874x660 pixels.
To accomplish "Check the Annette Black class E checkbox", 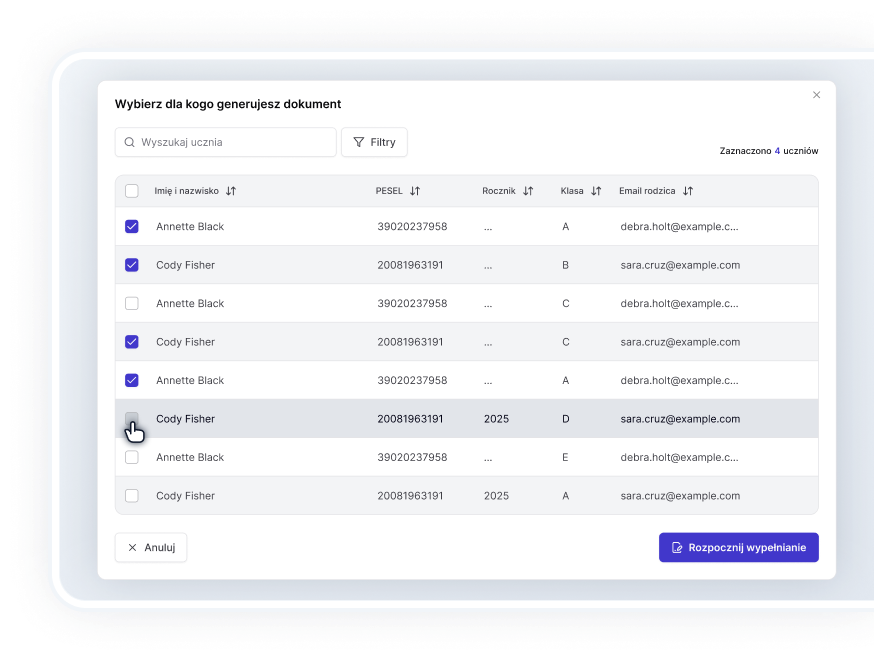I will [x=132, y=457].
